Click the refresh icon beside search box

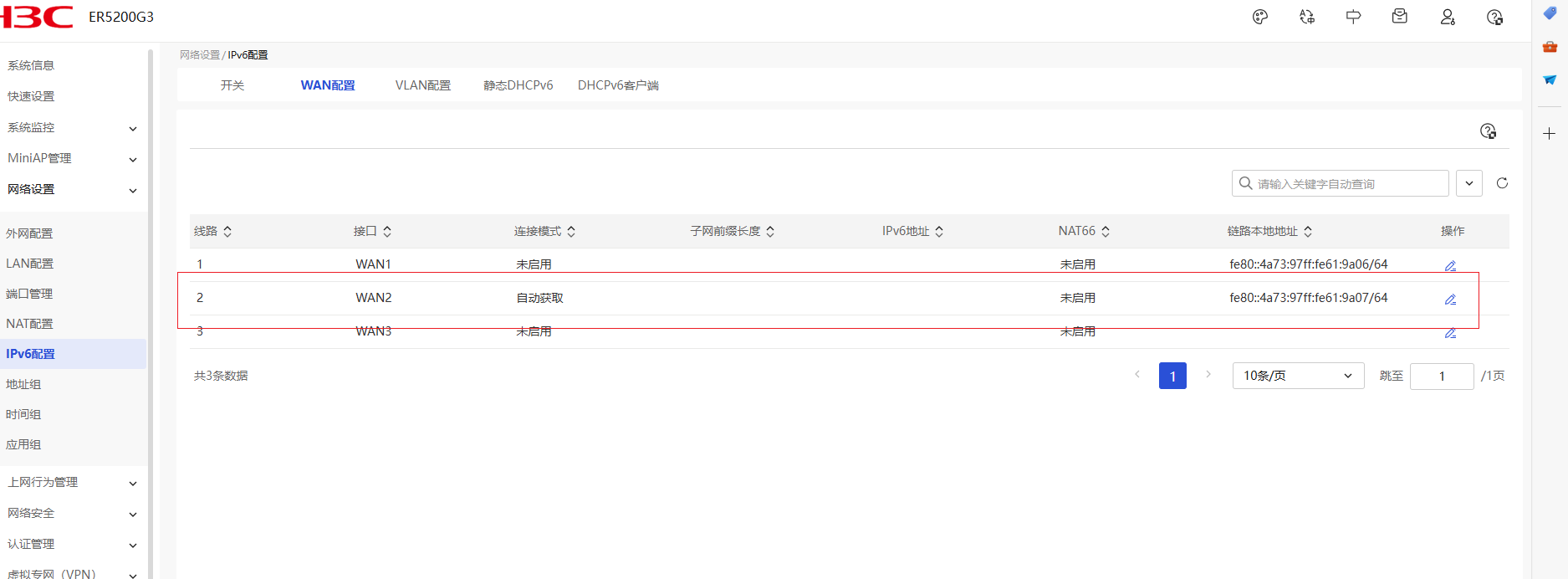[x=1502, y=183]
